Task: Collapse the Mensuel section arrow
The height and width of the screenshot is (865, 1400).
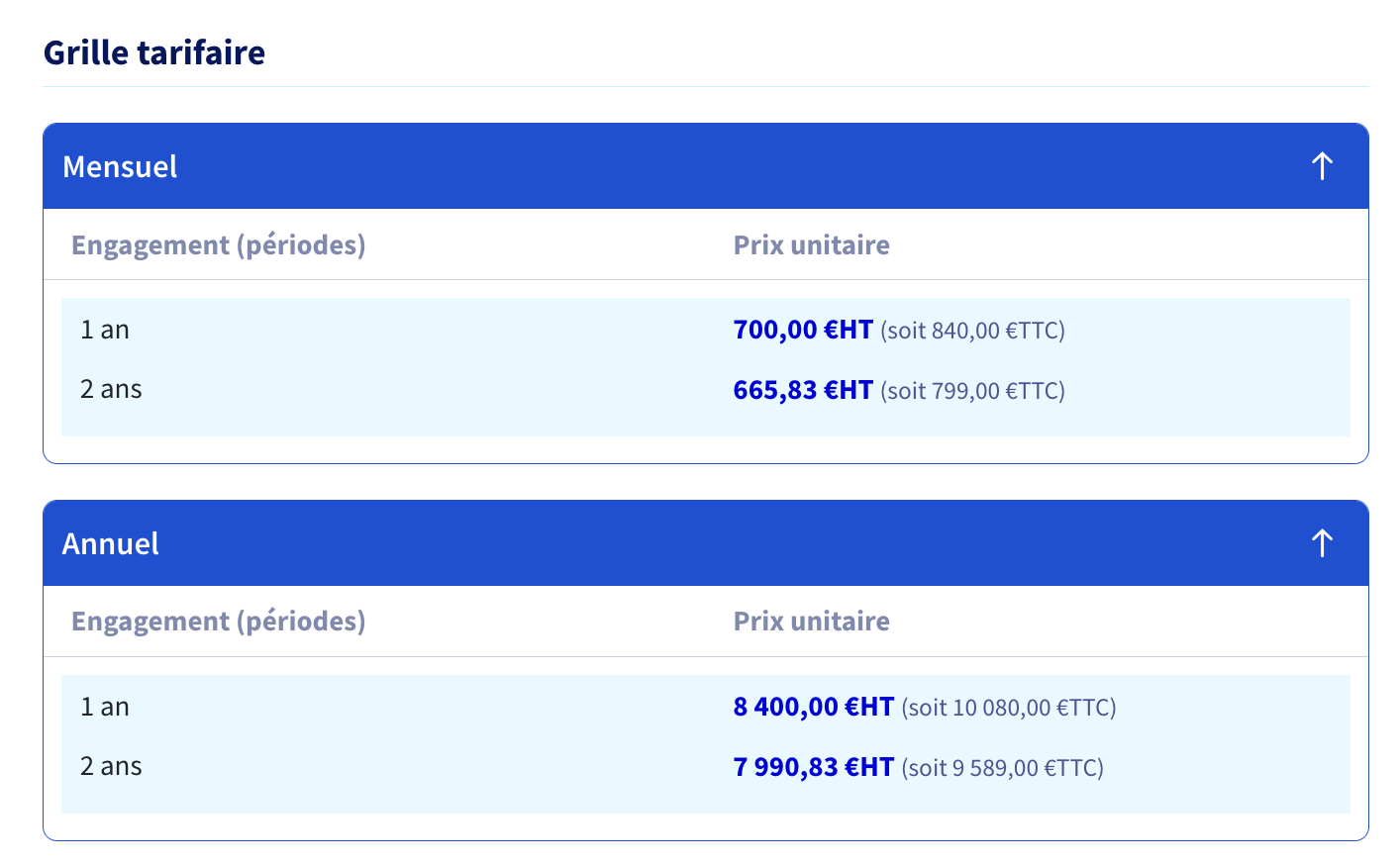Action: point(1322,166)
